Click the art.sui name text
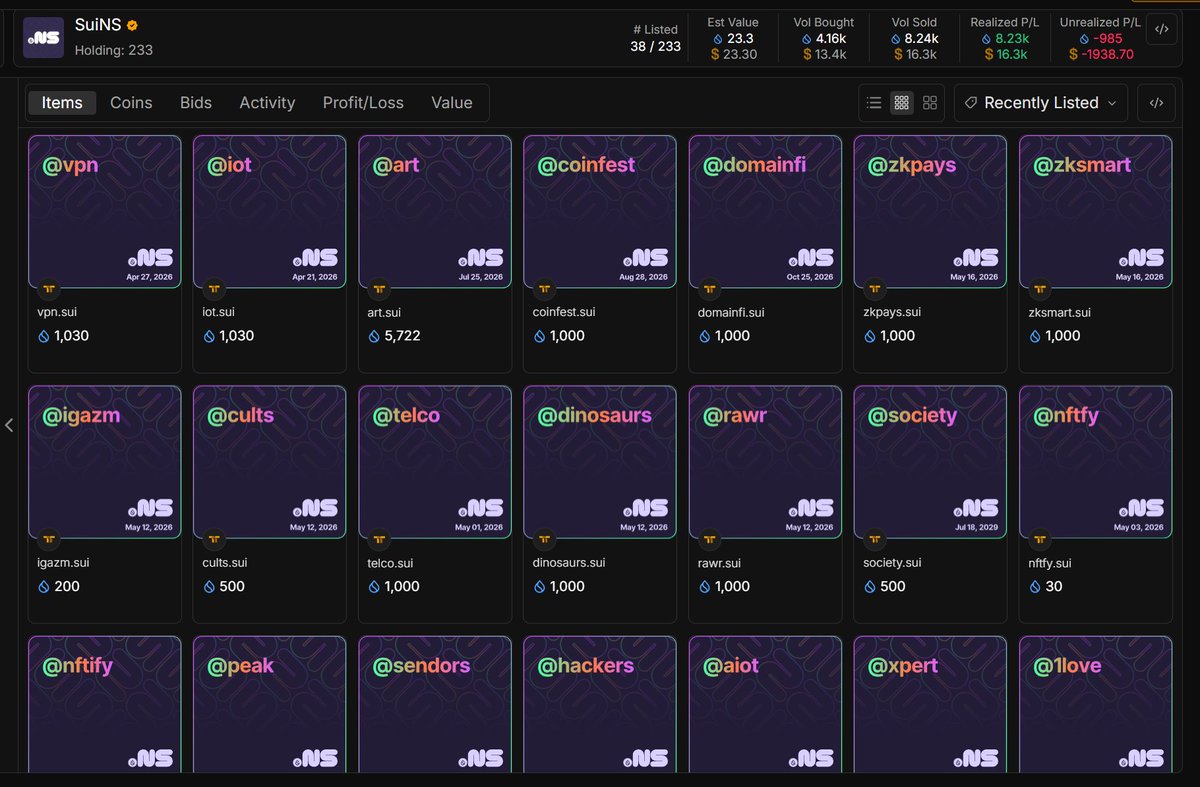This screenshot has height=787, width=1200. [x=385, y=312]
